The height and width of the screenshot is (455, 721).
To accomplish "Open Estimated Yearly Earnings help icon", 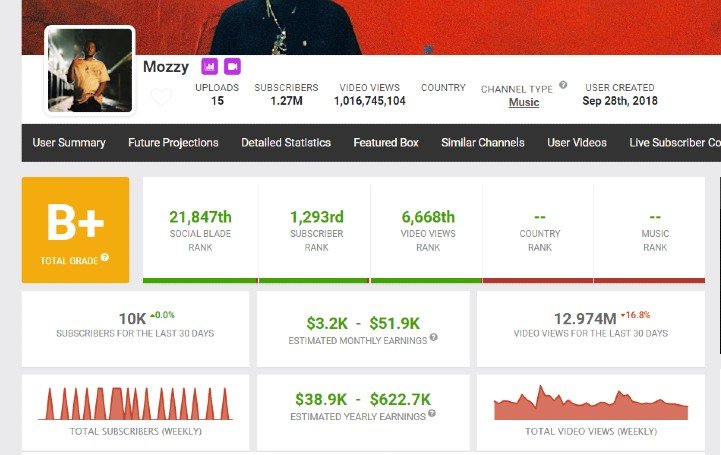I will point(432,413).
